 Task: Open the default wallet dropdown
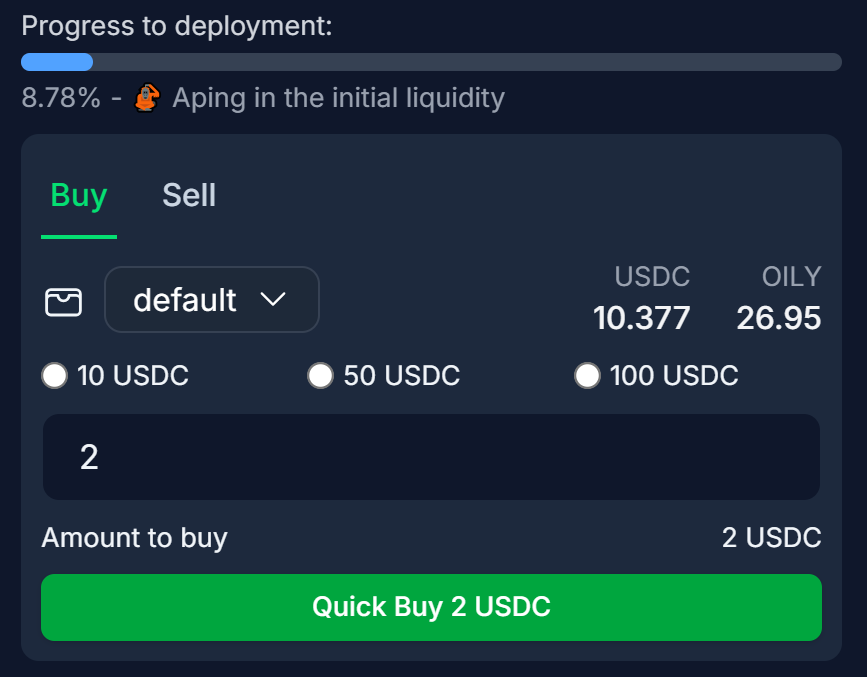pyautogui.click(x=211, y=300)
